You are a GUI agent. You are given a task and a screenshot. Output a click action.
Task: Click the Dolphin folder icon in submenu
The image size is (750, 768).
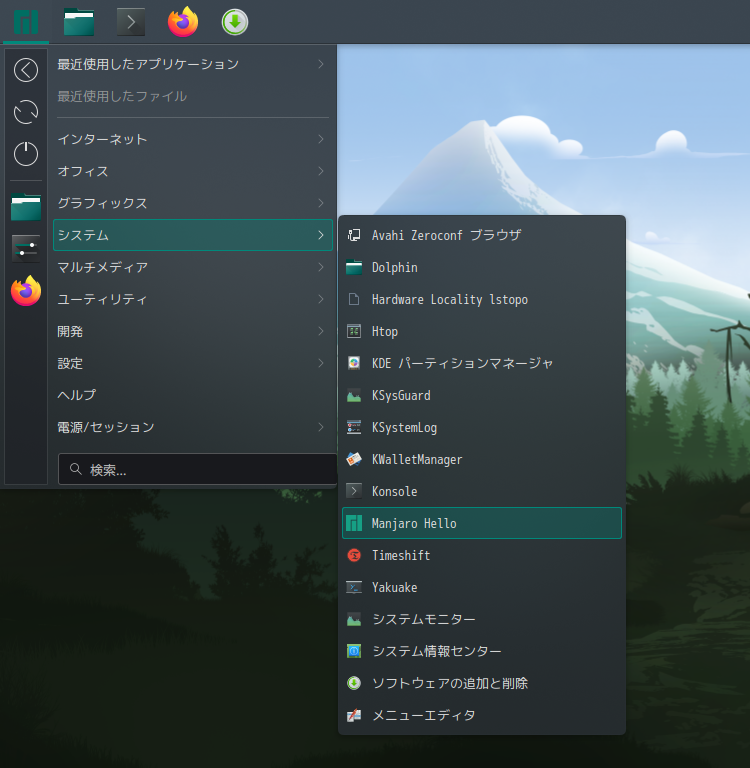(354, 268)
